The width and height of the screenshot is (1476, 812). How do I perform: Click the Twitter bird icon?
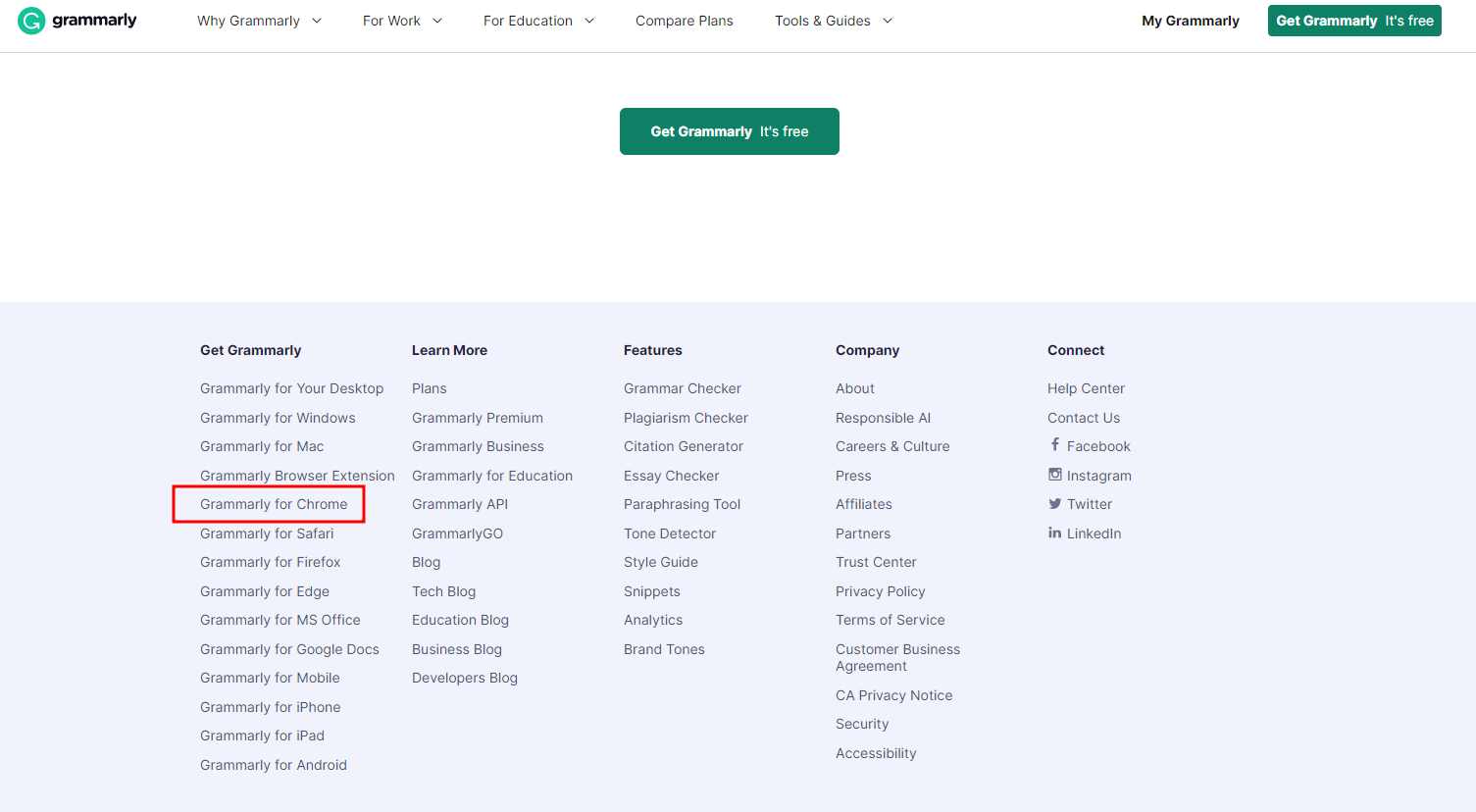pyautogui.click(x=1055, y=504)
